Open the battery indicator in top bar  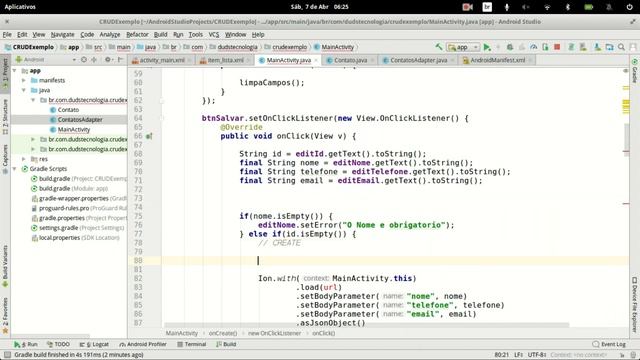589,7
